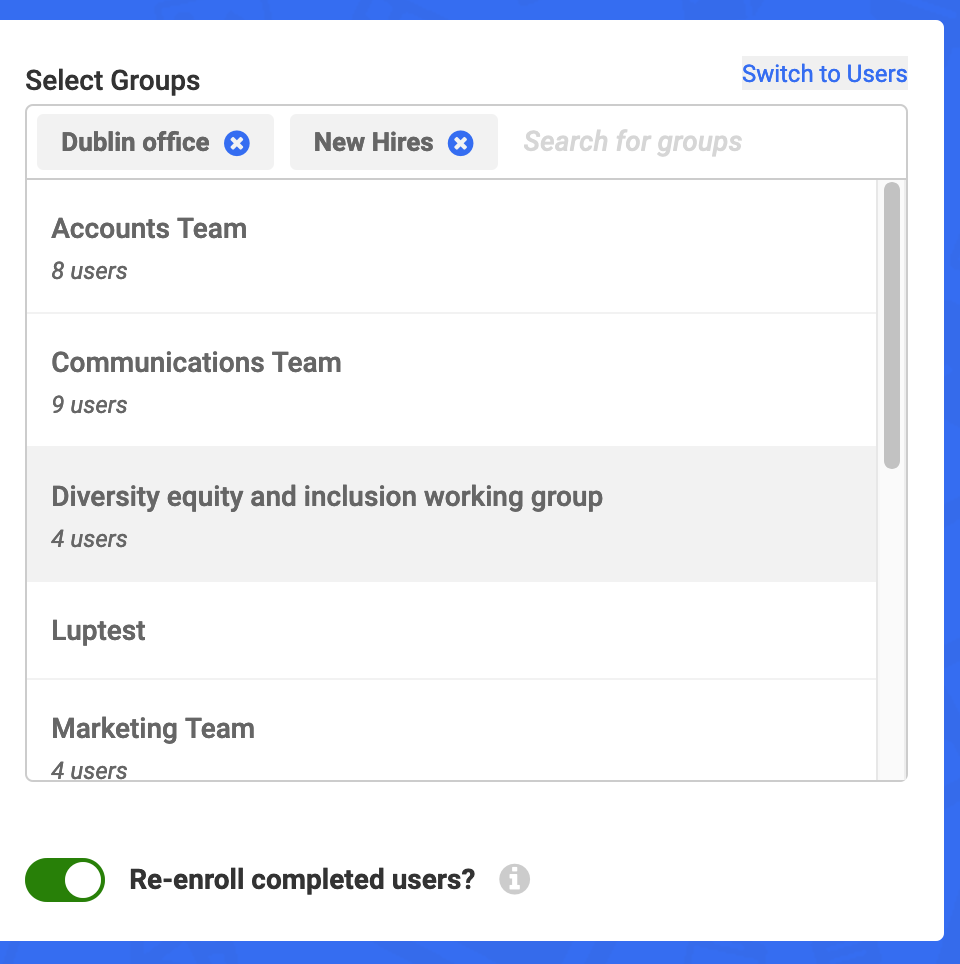Pick Diversity equity and inclusion working group
The image size is (960, 964).
click(x=451, y=514)
